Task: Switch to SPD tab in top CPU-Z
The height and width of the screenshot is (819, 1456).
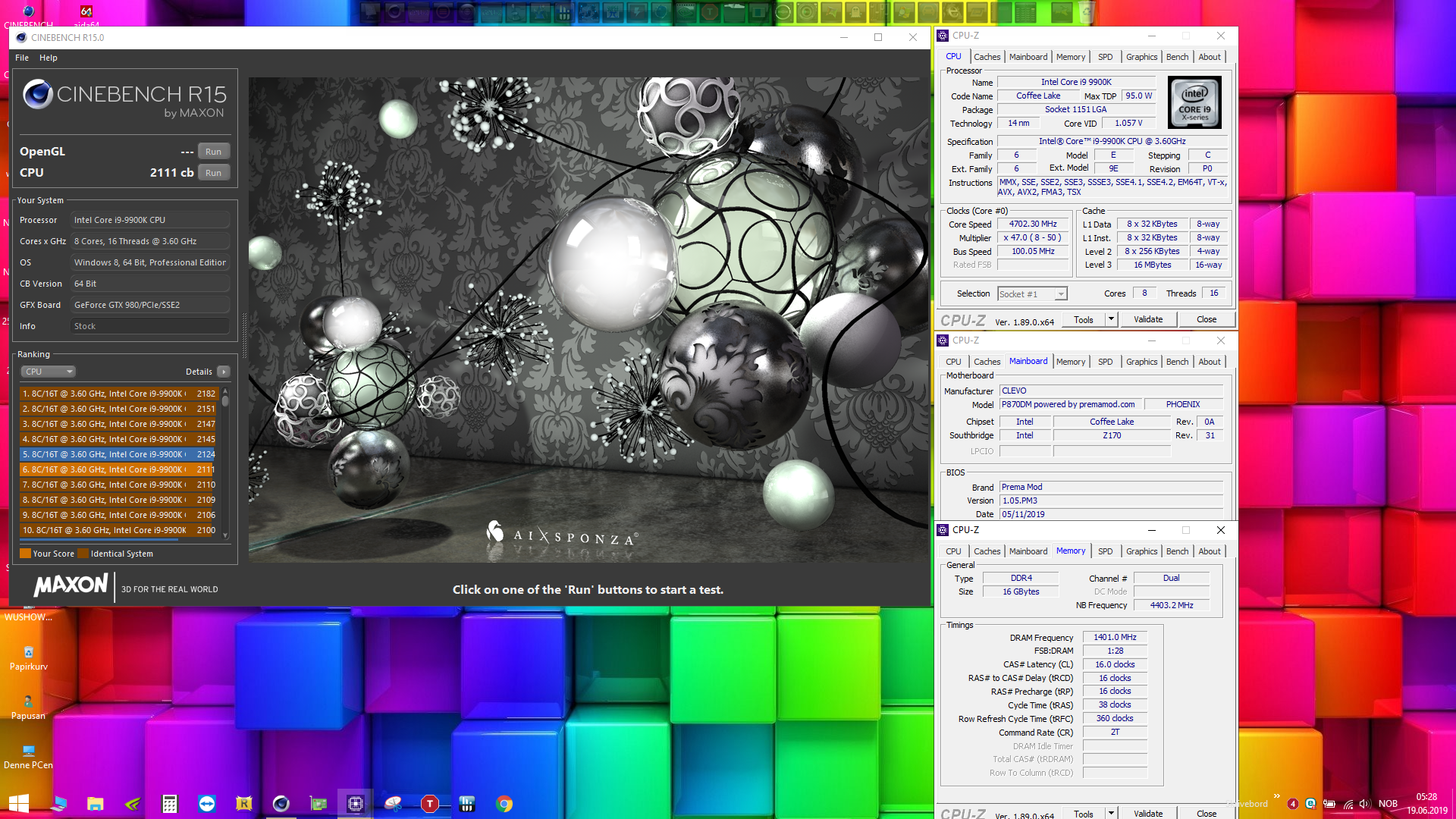Action: (1105, 57)
